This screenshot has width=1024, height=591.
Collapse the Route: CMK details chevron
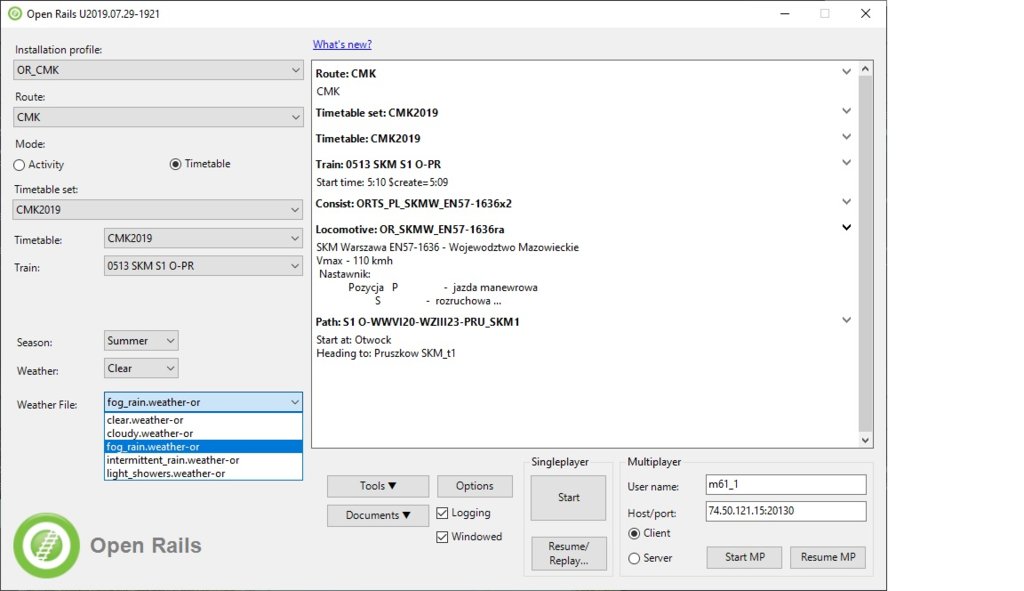tap(846, 72)
